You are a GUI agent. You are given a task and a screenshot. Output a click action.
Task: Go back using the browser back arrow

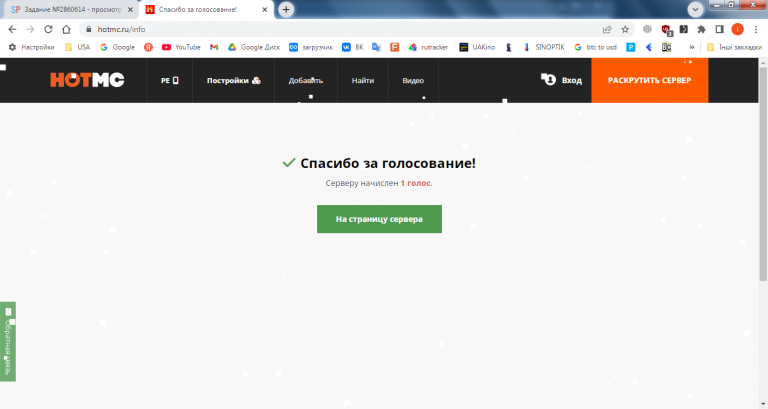pos(12,29)
